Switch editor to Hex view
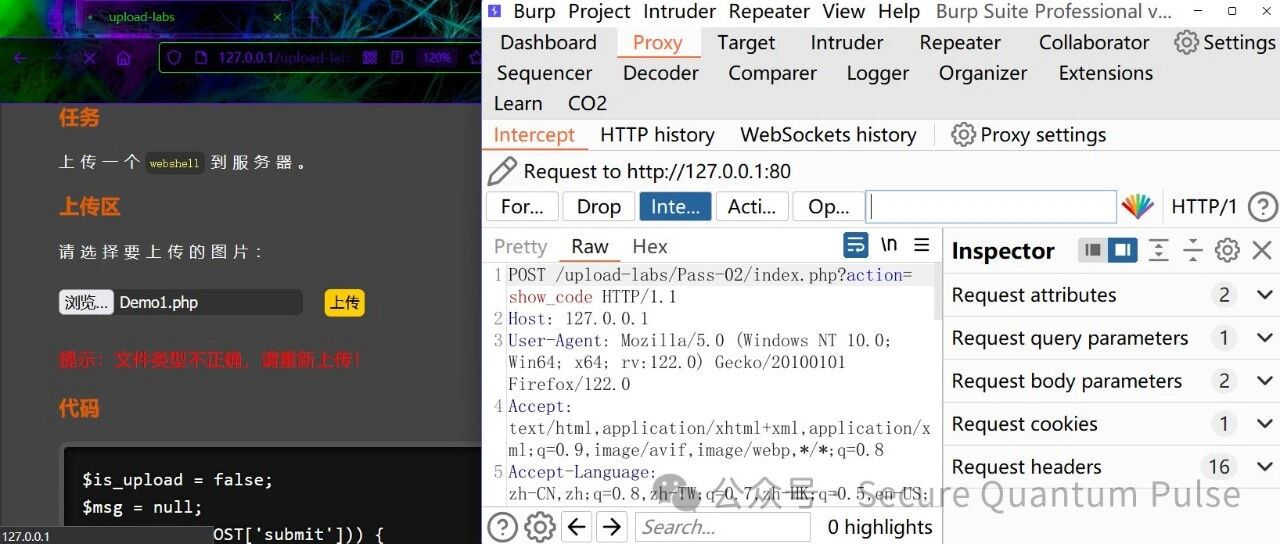The image size is (1280, 544). tap(649, 246)
